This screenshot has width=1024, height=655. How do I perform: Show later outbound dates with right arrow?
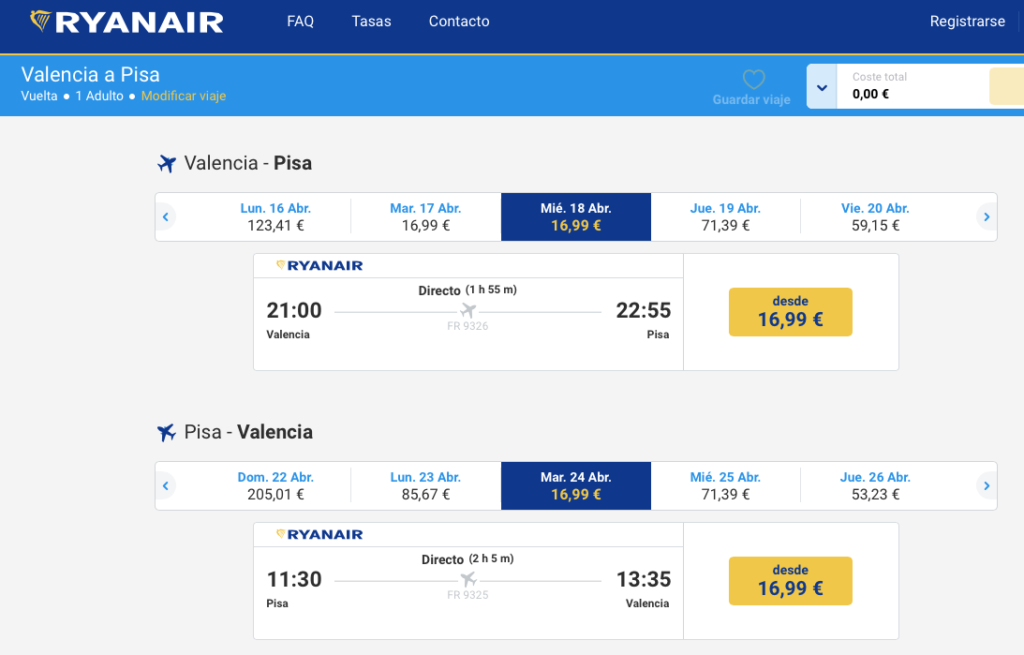[x=986, y=217]
